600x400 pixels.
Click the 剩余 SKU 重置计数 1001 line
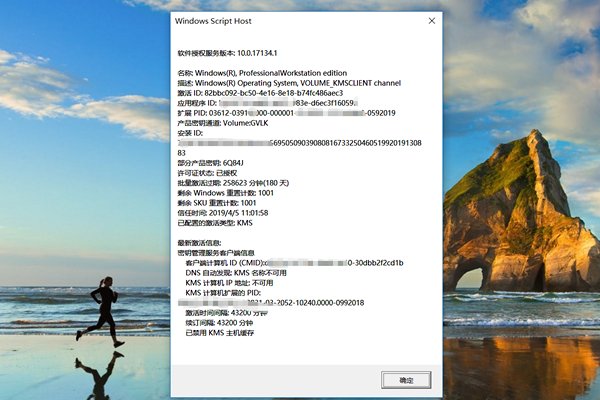[x=217, y=203]
